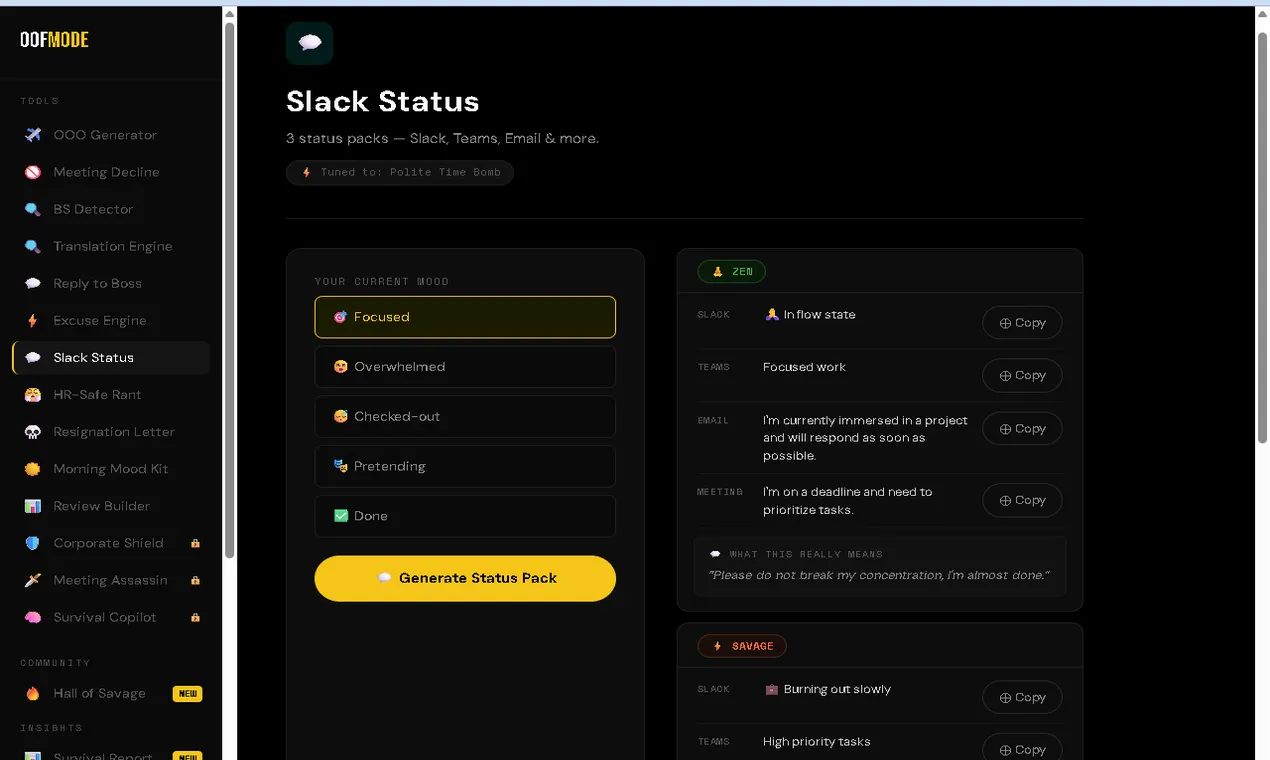Screen dimensions: 1270x760
Task: Click the icon beside Translation Engine
Action: (33, 246)
